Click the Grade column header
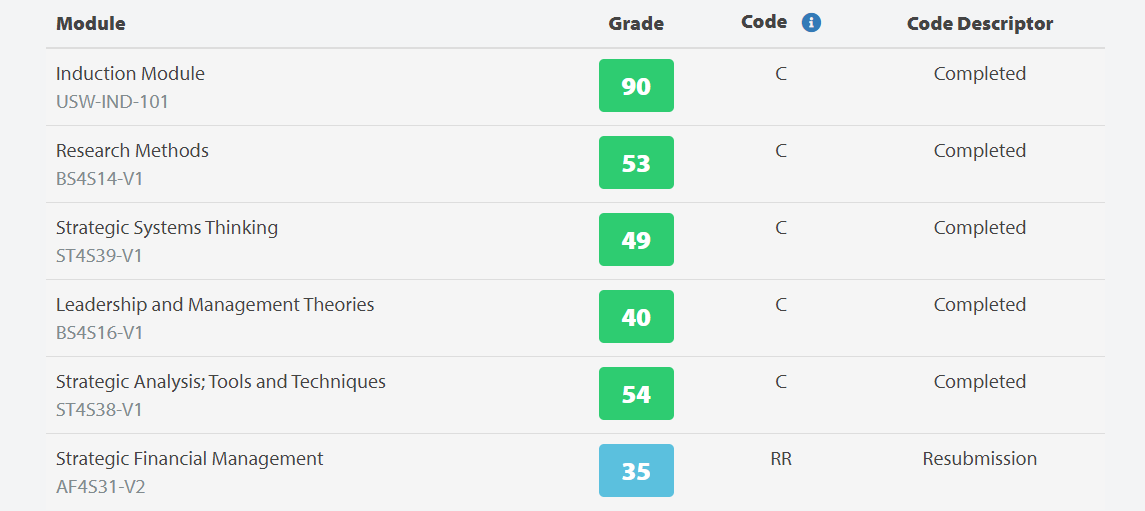This screenshot has width=1145, height=511. pyautogui.click(x=636, y=23)
